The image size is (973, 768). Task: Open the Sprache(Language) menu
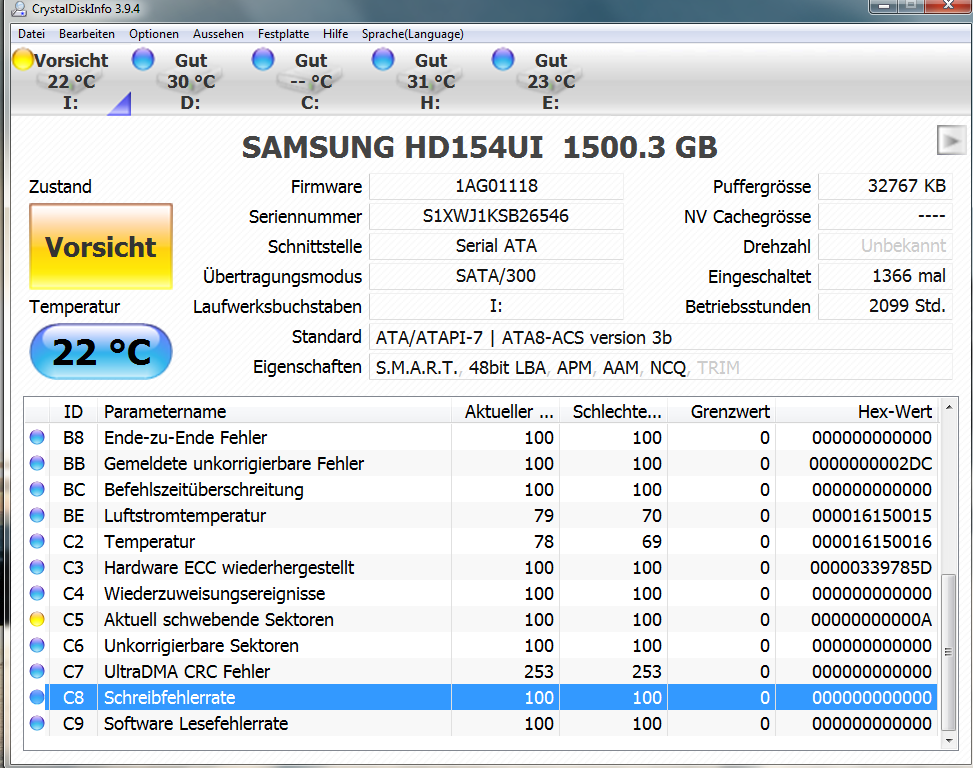(413, 34)
